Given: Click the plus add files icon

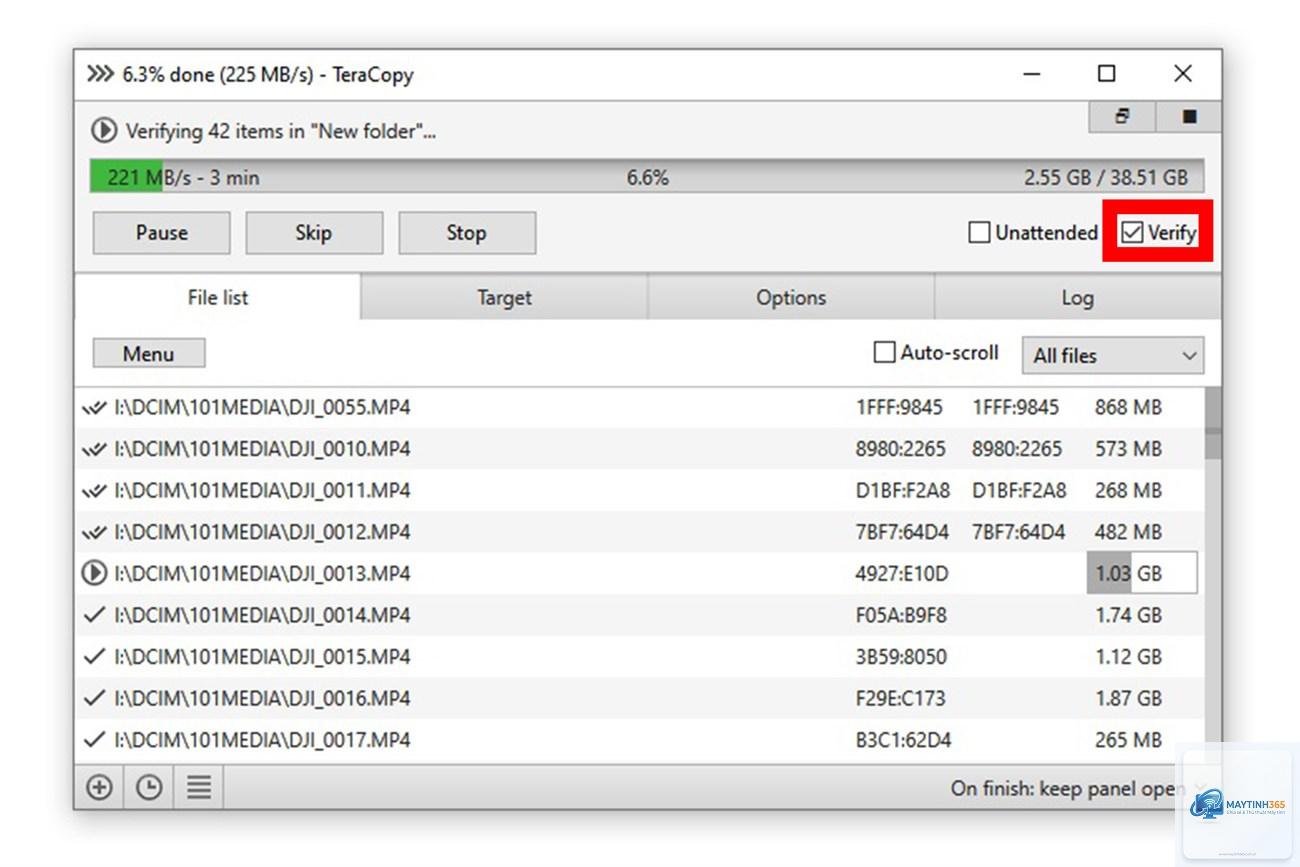Looking at the screenshot, I should click(99, 788).
